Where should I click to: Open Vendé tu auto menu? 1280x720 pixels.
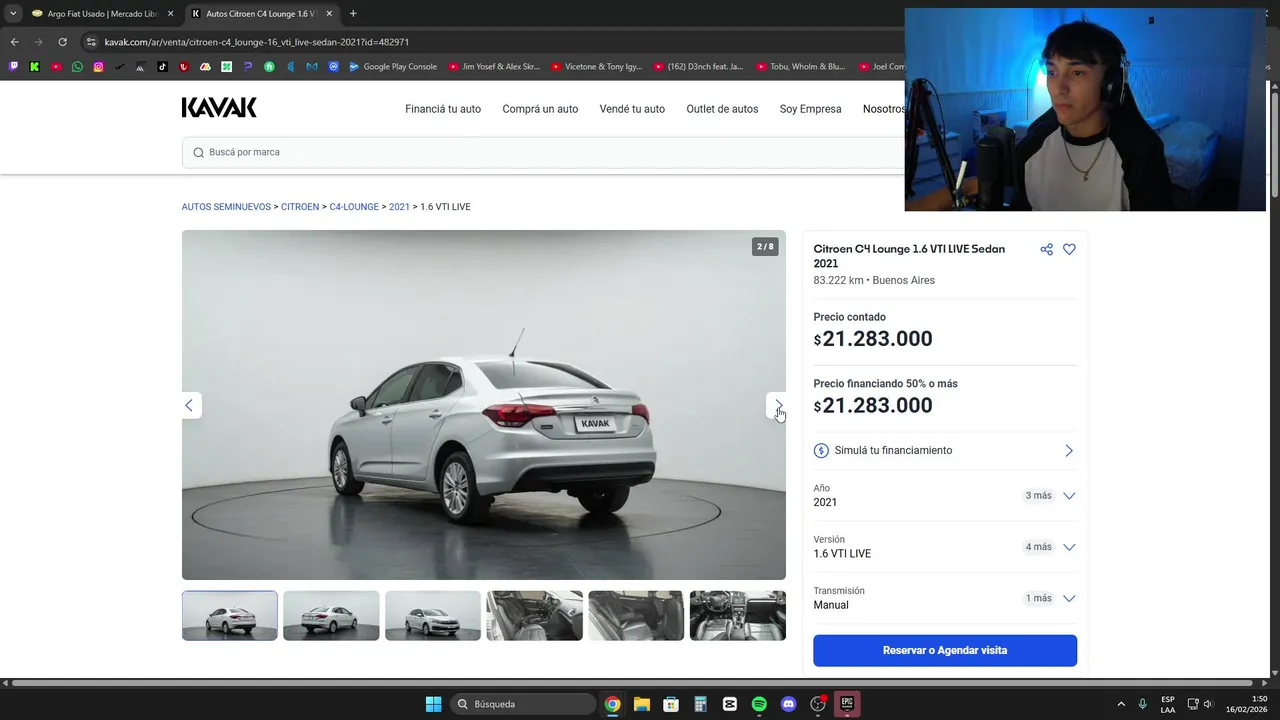632,109
